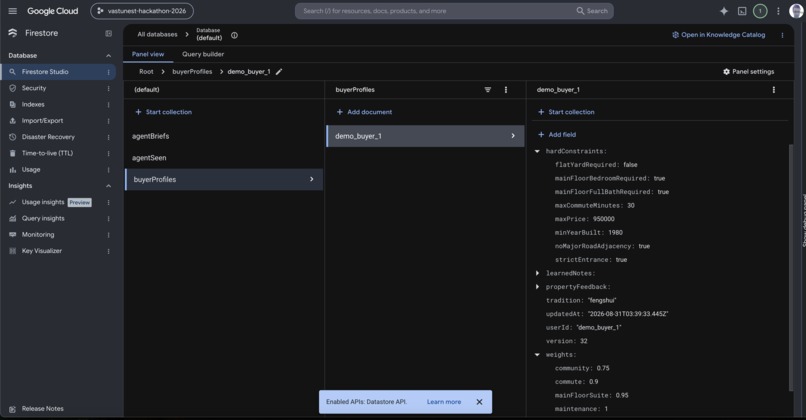The image size is (806, 420).
Task: Focus the search resources input field
Action: click(437, 11)
